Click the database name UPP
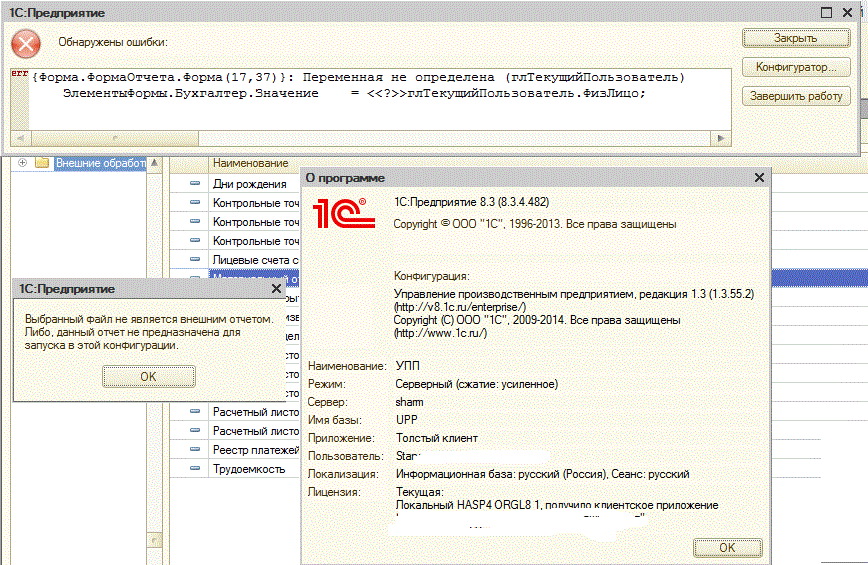868x565 pixels. click(407, 420)
